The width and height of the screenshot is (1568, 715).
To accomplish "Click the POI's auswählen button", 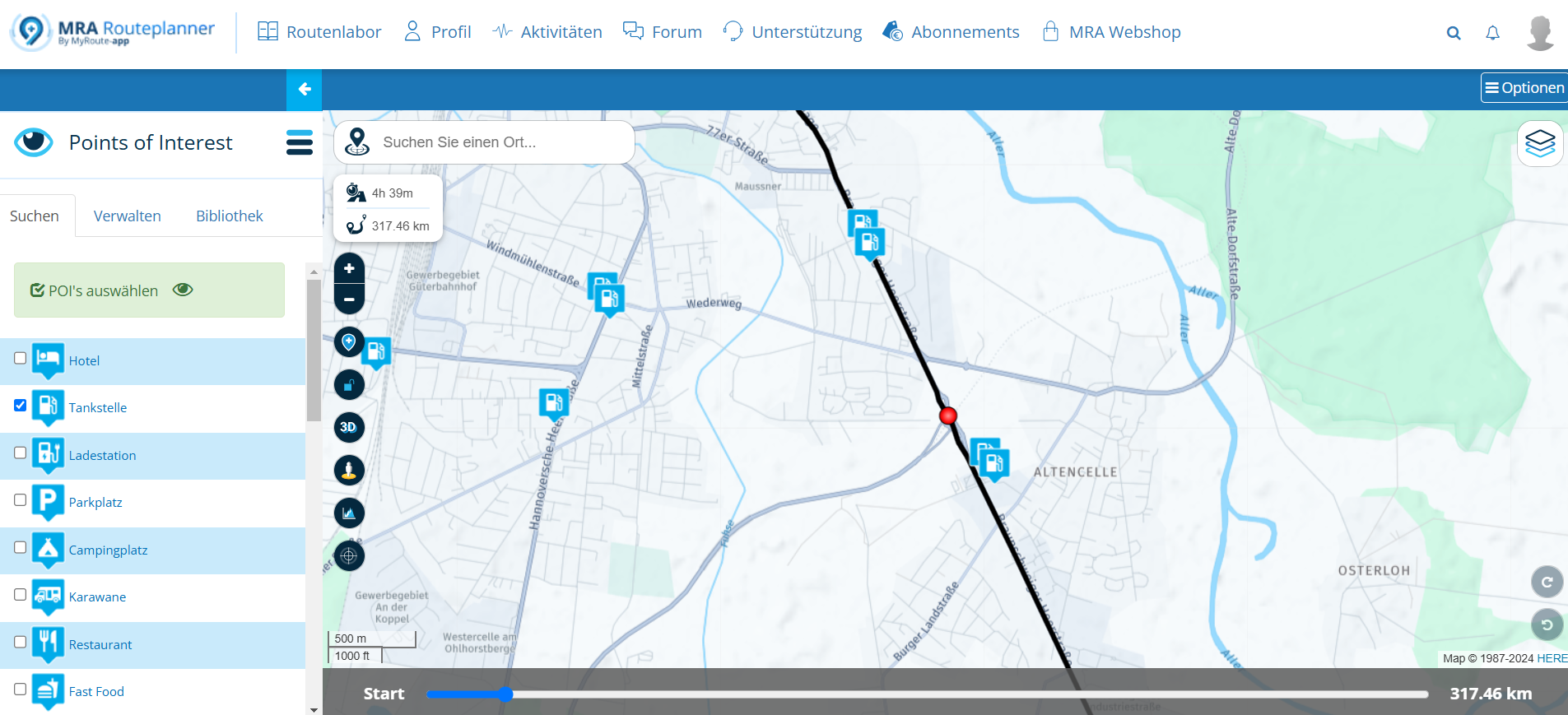I will (x=149, y=290).
